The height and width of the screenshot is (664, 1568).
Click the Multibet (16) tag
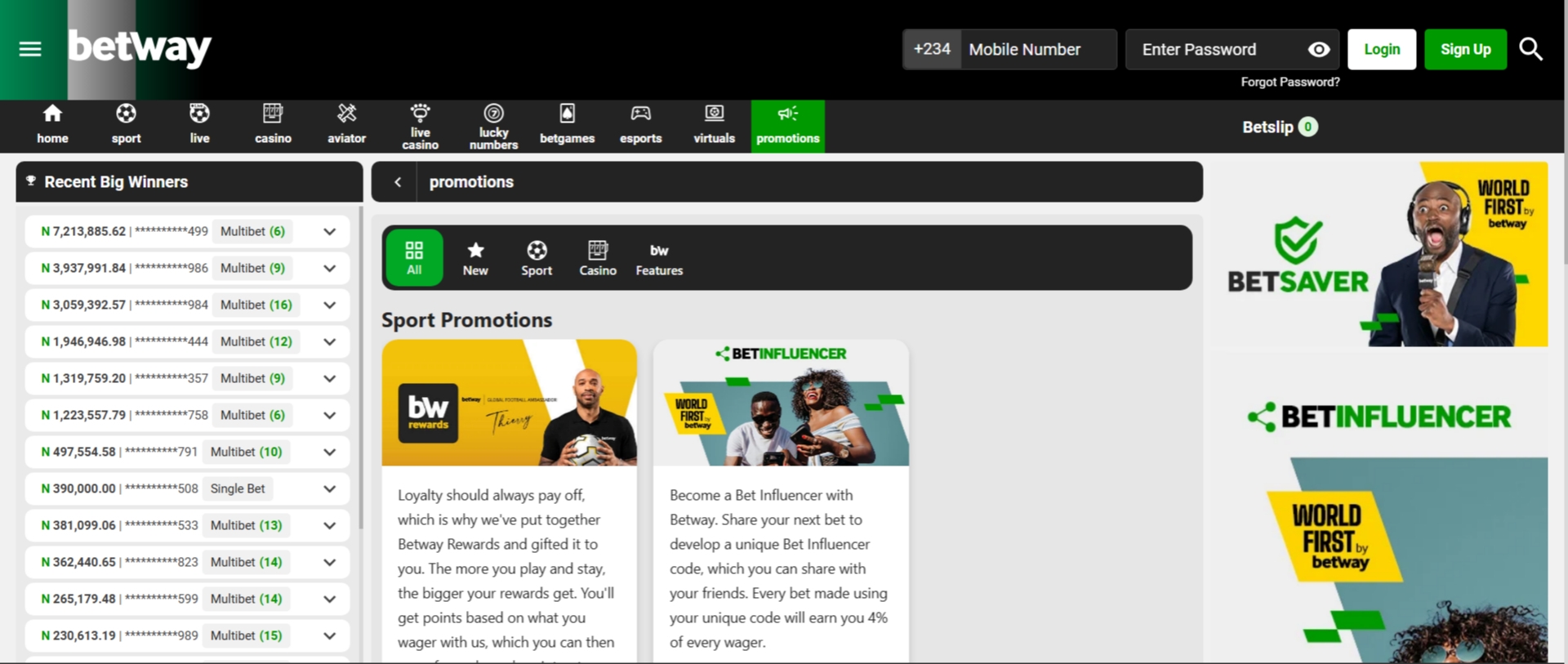coord(256,305)
